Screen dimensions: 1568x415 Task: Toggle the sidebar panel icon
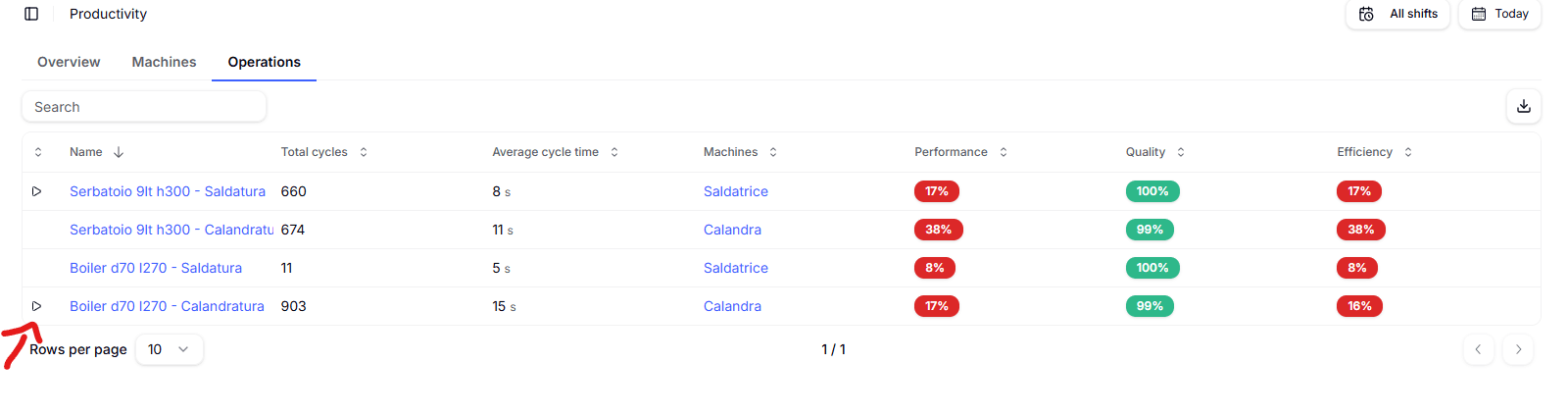(31, 14)
